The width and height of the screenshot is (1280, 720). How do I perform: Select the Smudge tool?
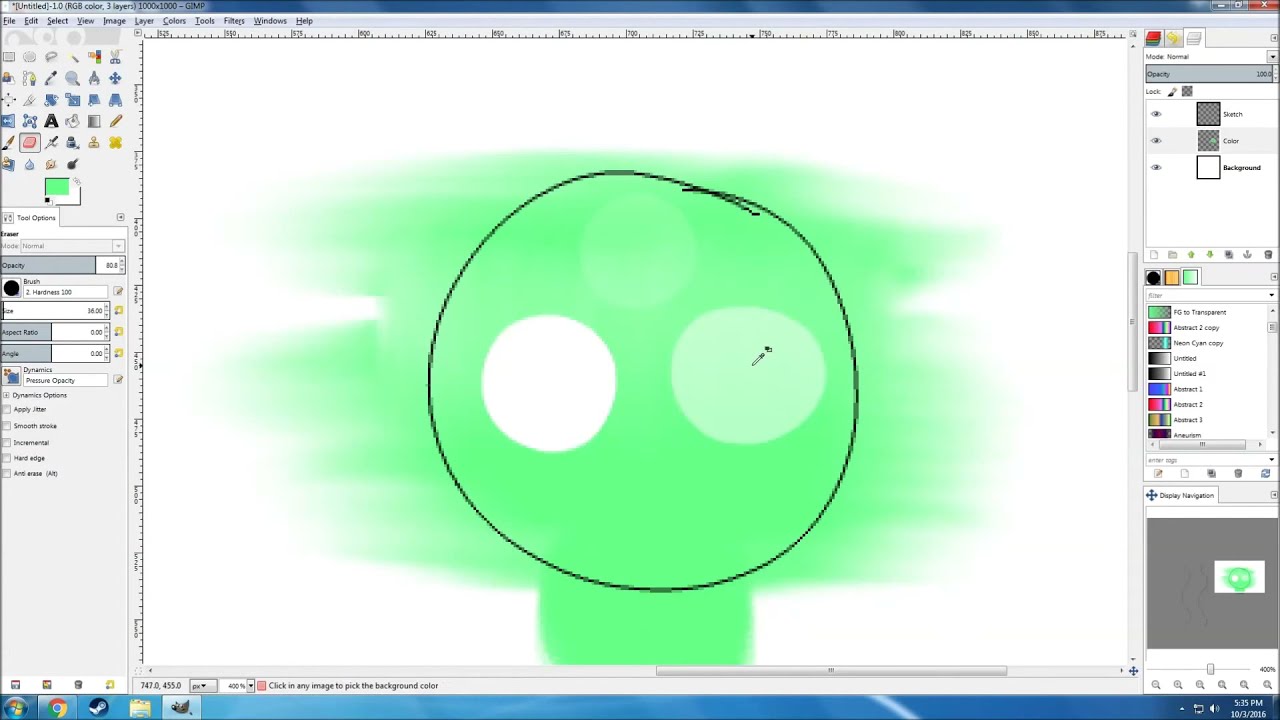[51, 164]
